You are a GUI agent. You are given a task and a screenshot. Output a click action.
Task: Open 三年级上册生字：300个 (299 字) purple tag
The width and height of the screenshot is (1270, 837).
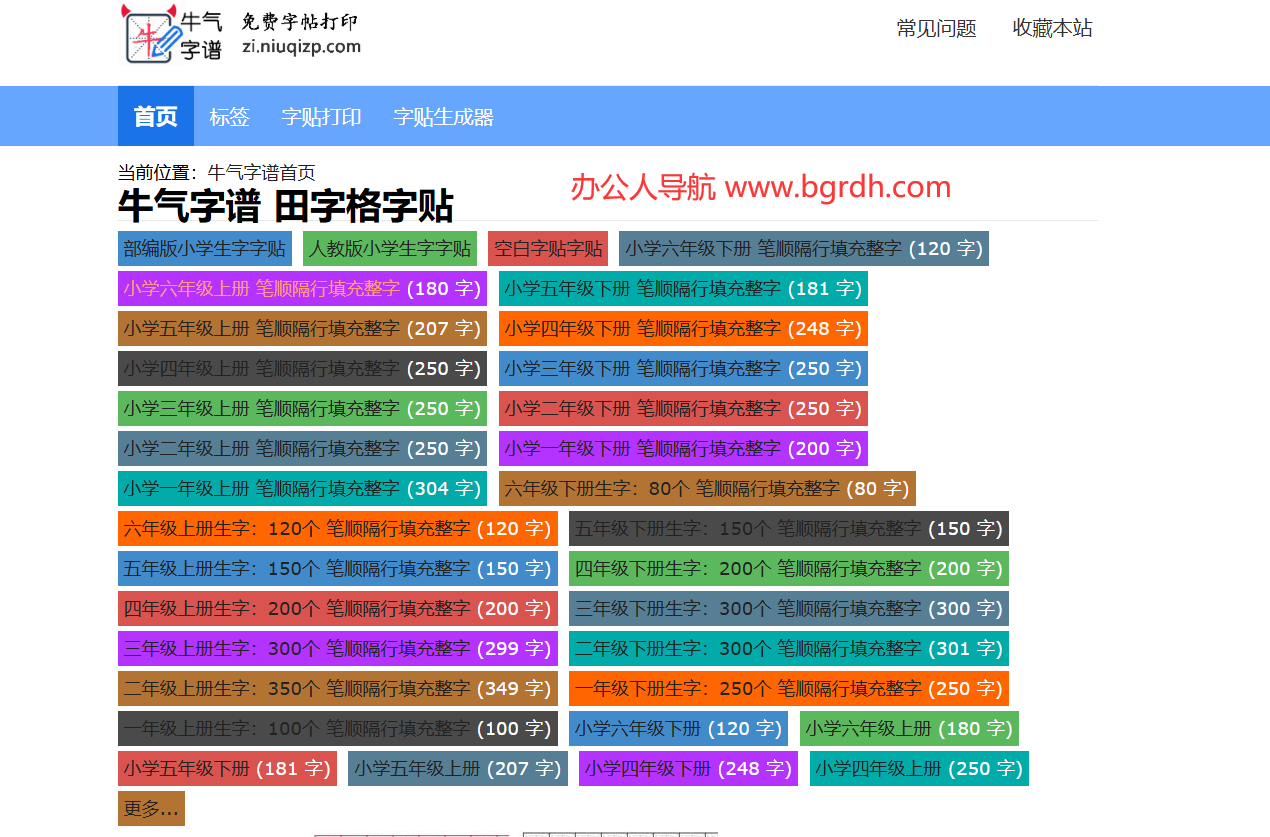point(337,649)
